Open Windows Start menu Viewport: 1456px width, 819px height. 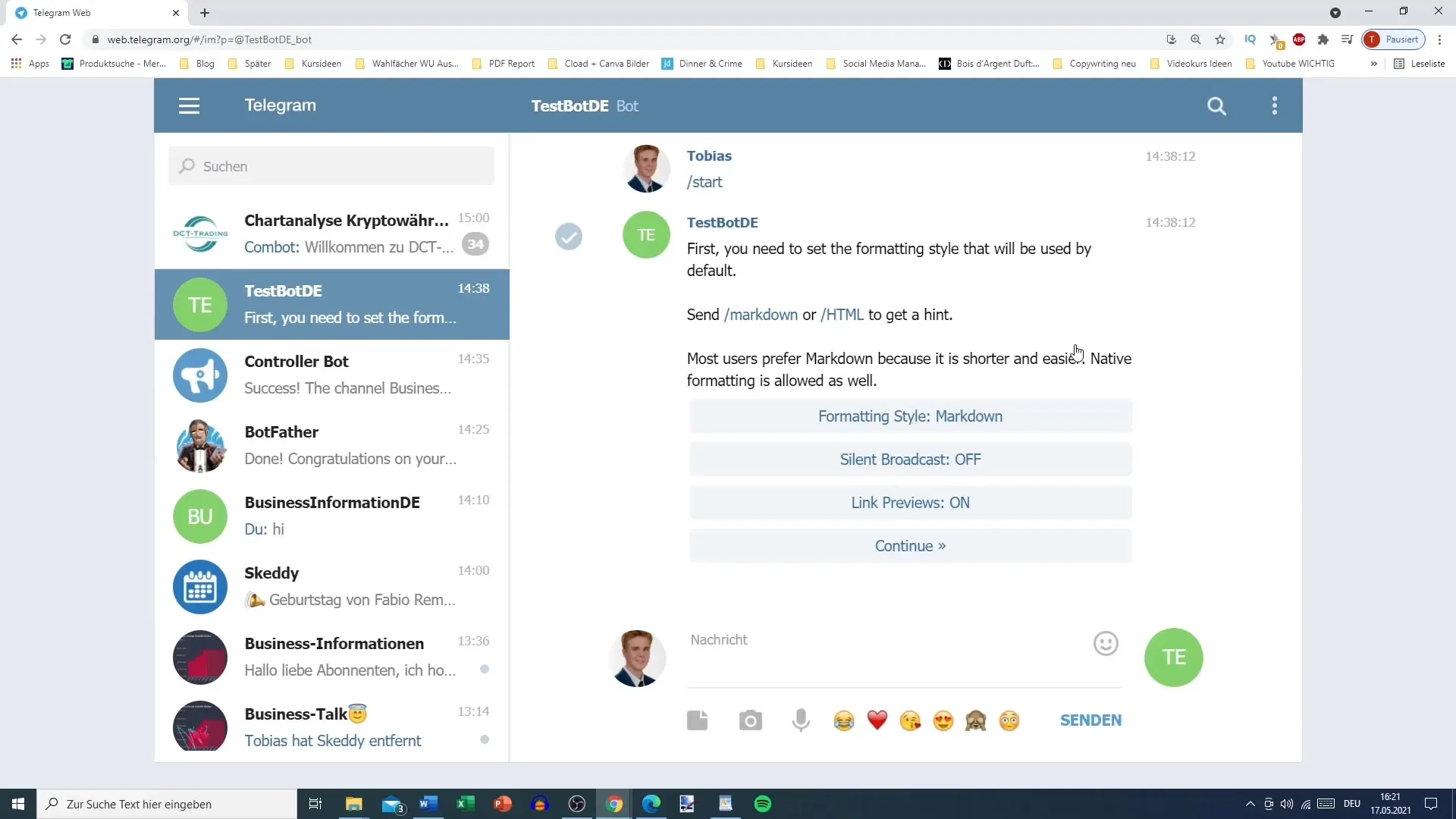point(18,804)
